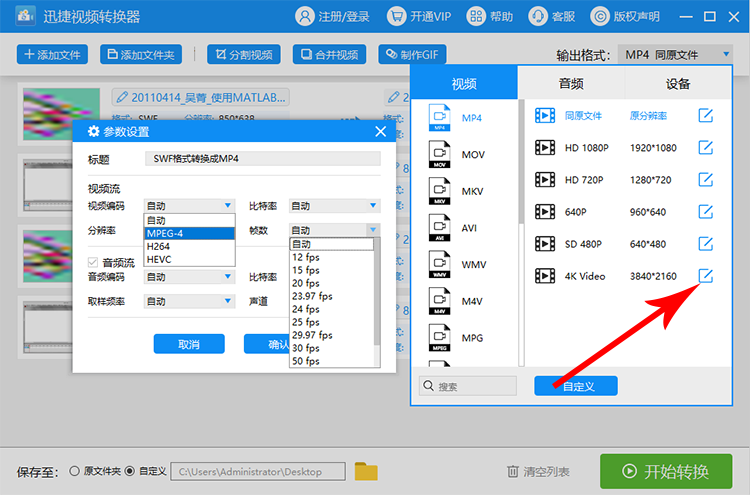The height and width of the screenshot is (495, 750).
Task: Start conversion with 开始转换
Action: tap(666, 471)
